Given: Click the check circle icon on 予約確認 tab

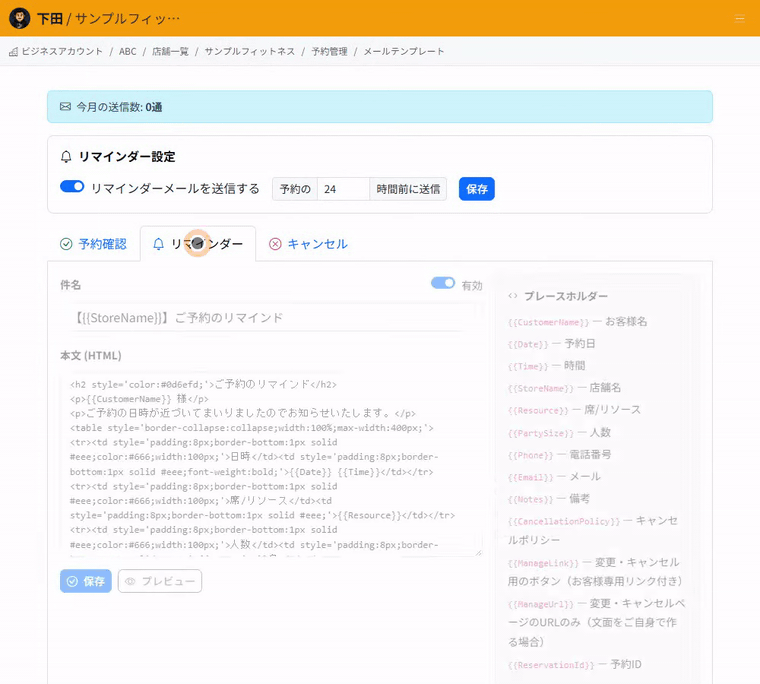Looking at the screenshot, I should pyautogui.click(x=66, y=244).
